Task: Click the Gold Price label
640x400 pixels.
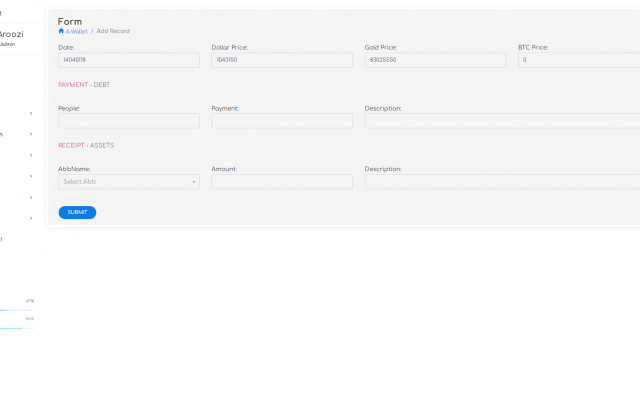Action: [x=381, y=47]
